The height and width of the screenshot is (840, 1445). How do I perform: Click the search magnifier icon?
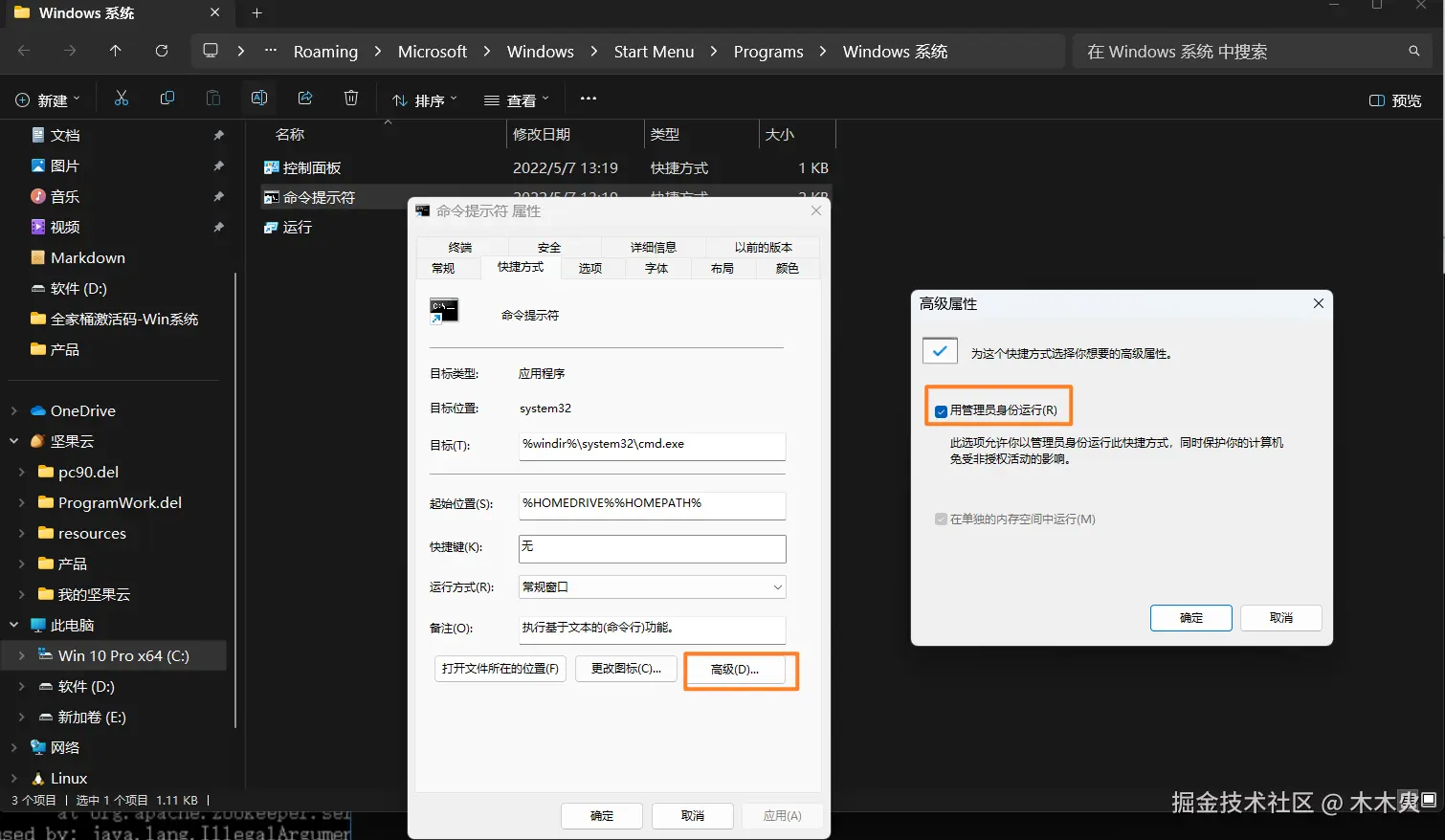tap(1414, 51)
